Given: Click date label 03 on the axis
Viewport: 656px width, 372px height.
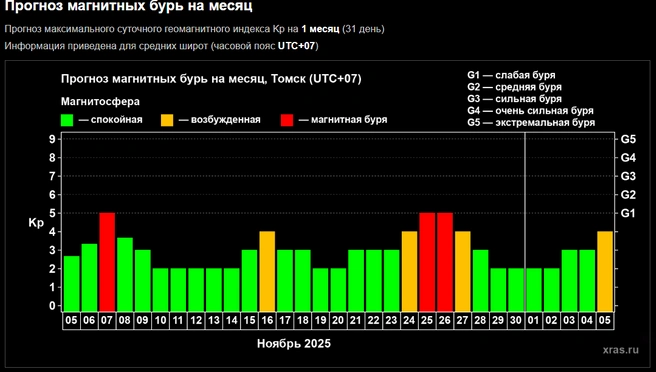Looking at the screenshot, I should coord(569,321).
